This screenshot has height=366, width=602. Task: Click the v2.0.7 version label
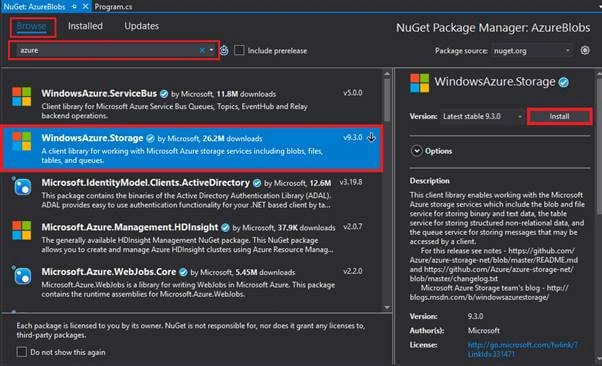(352, 227)
